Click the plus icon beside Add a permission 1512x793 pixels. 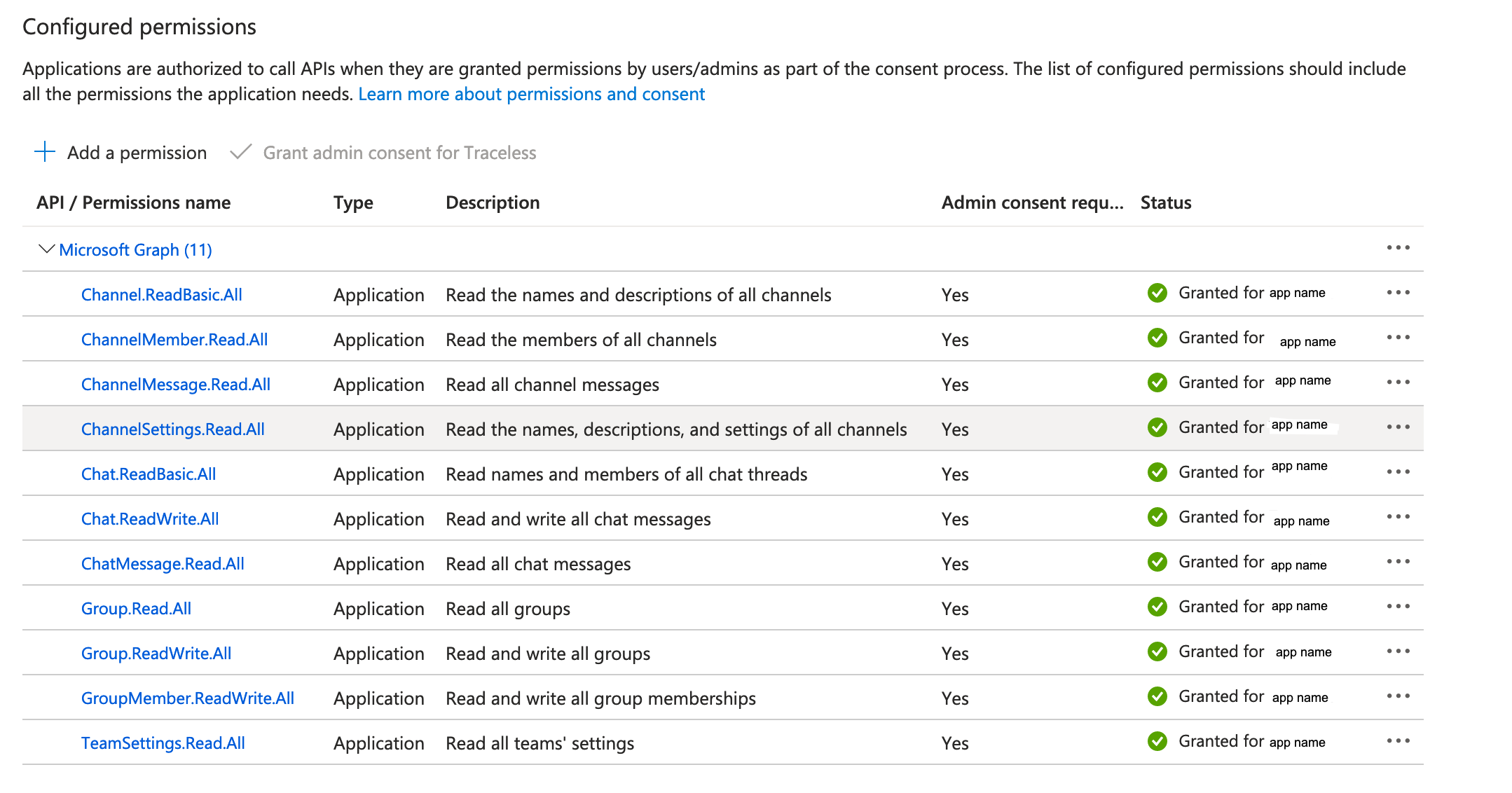44,152
